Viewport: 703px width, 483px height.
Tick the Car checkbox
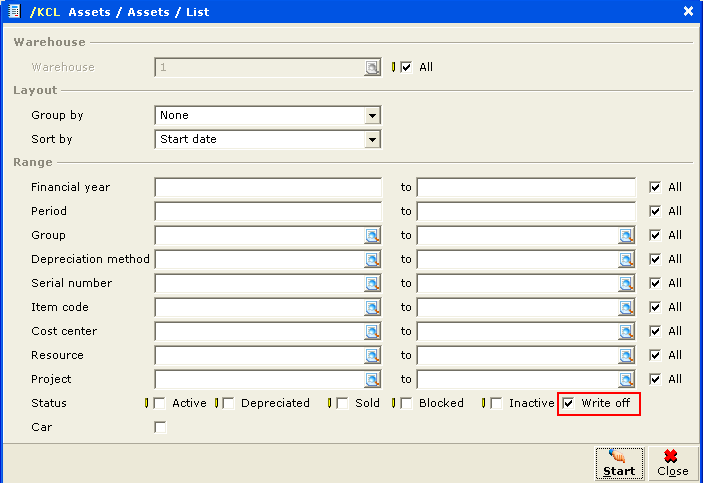coord(160,427)
